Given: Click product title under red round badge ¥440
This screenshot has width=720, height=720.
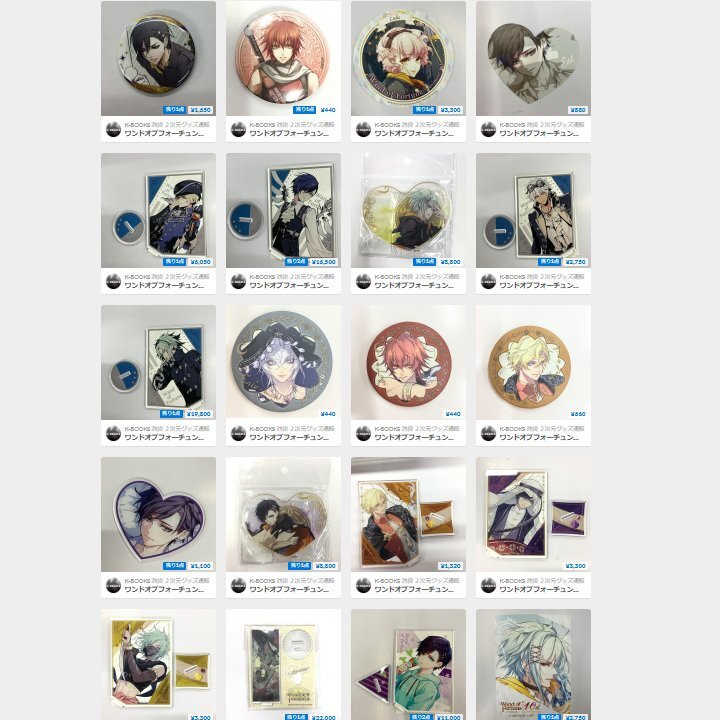Looking at the screenshot, I should tap(414, 438).
